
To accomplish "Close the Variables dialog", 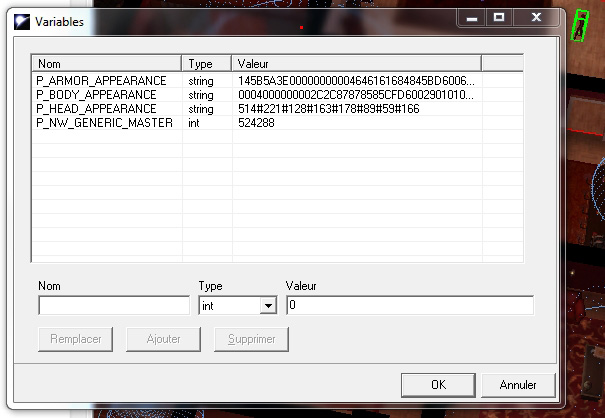I will click(x=536, y=18).
